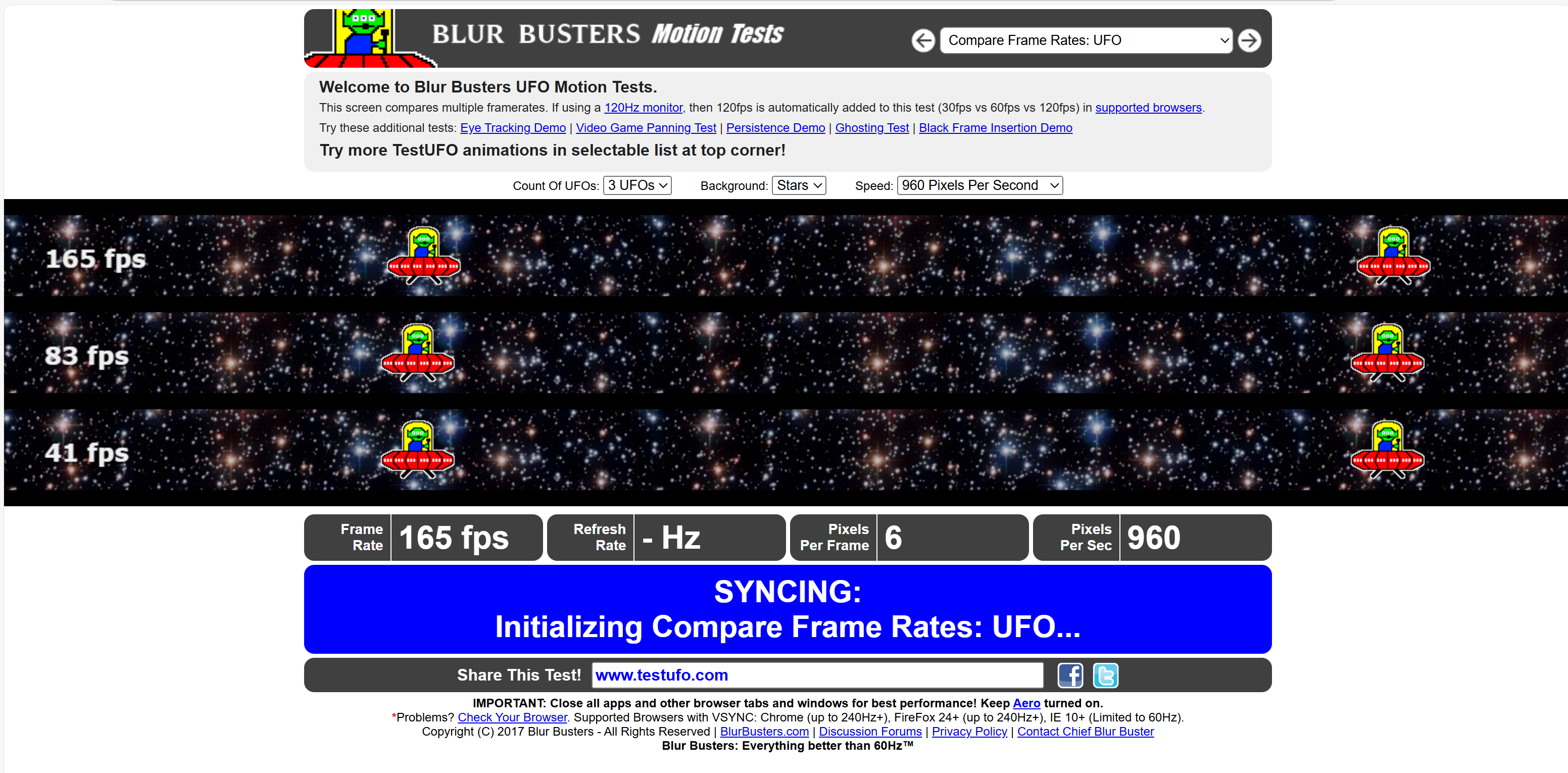Click the 41 fps lane label
The width and height of the screenshot is (1568, 773).
pos(86,453)
